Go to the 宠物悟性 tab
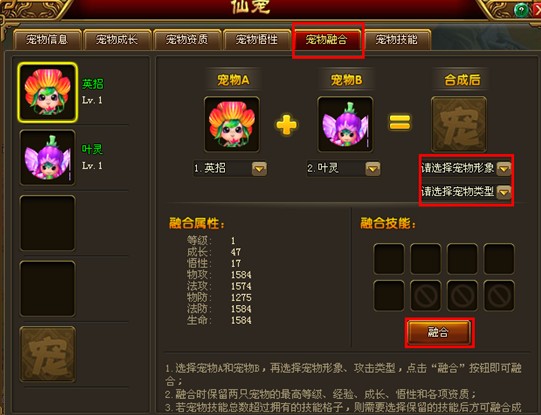Screen dimensions: 541x415 257,40
